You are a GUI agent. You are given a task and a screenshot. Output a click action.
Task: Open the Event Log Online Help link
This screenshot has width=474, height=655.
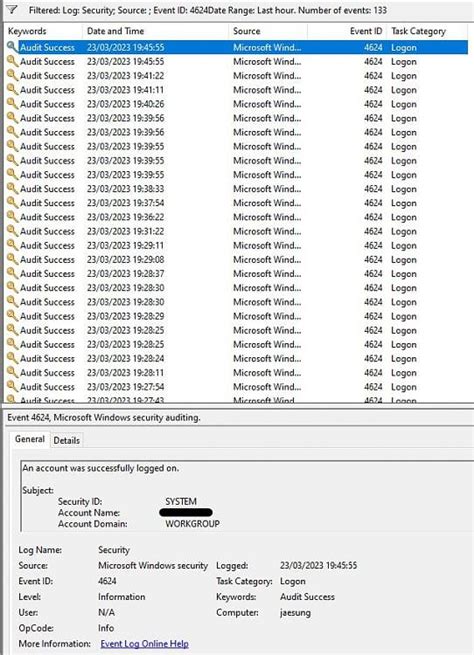144,644
